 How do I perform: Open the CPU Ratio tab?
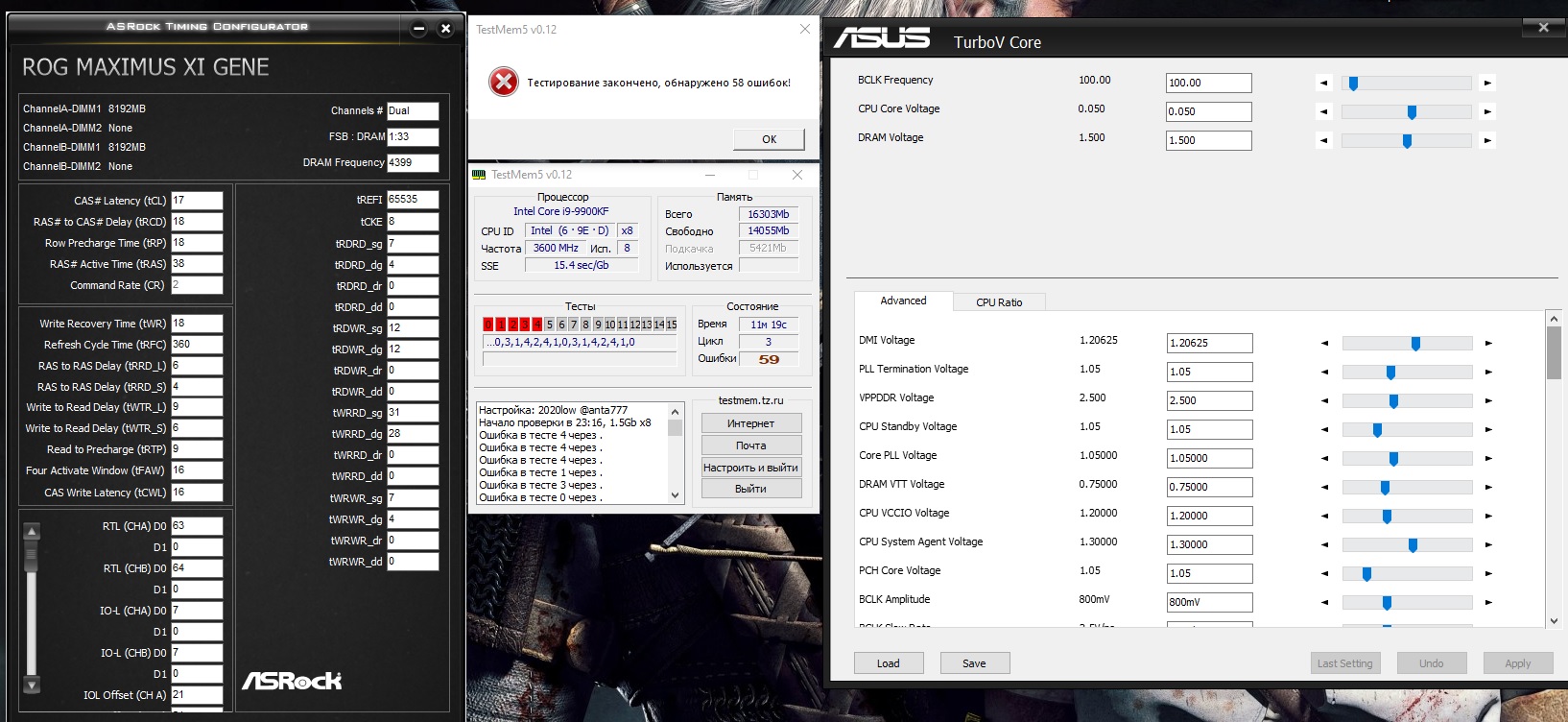999,302
